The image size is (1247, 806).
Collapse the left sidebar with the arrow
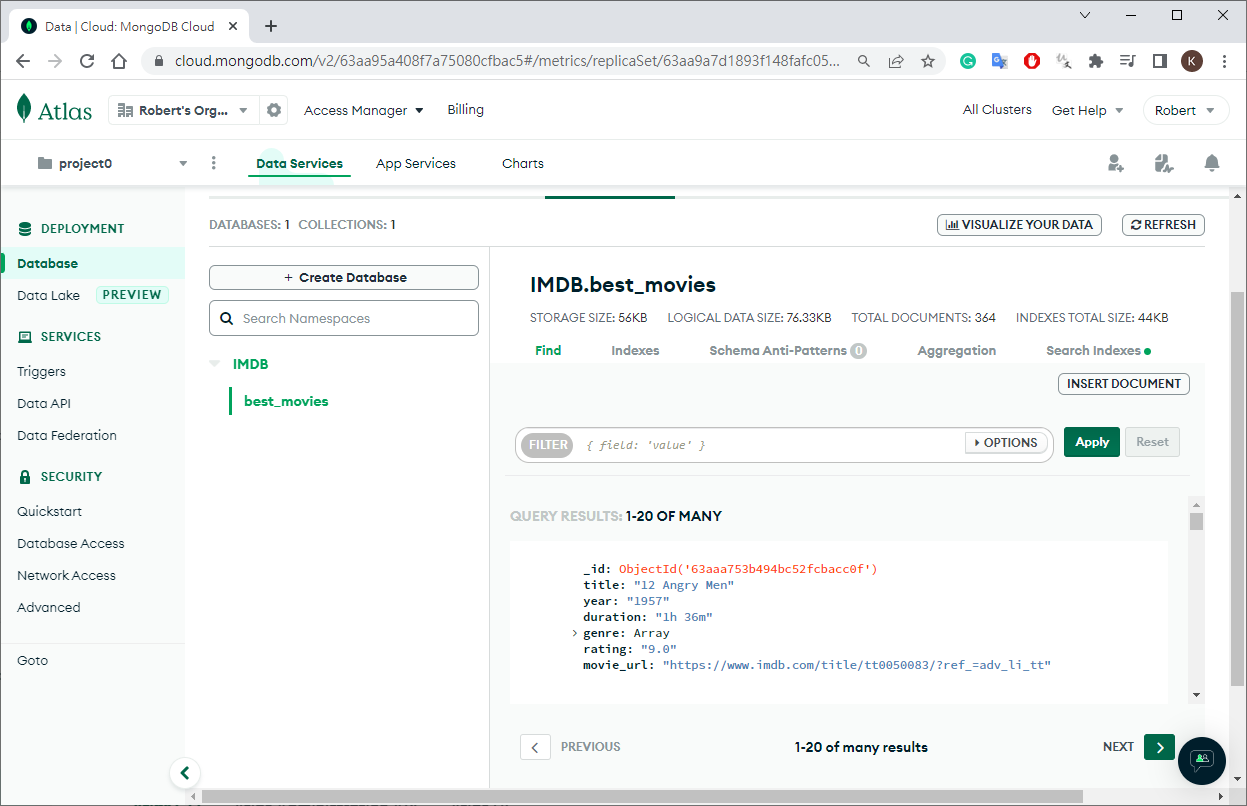point(184,772)
